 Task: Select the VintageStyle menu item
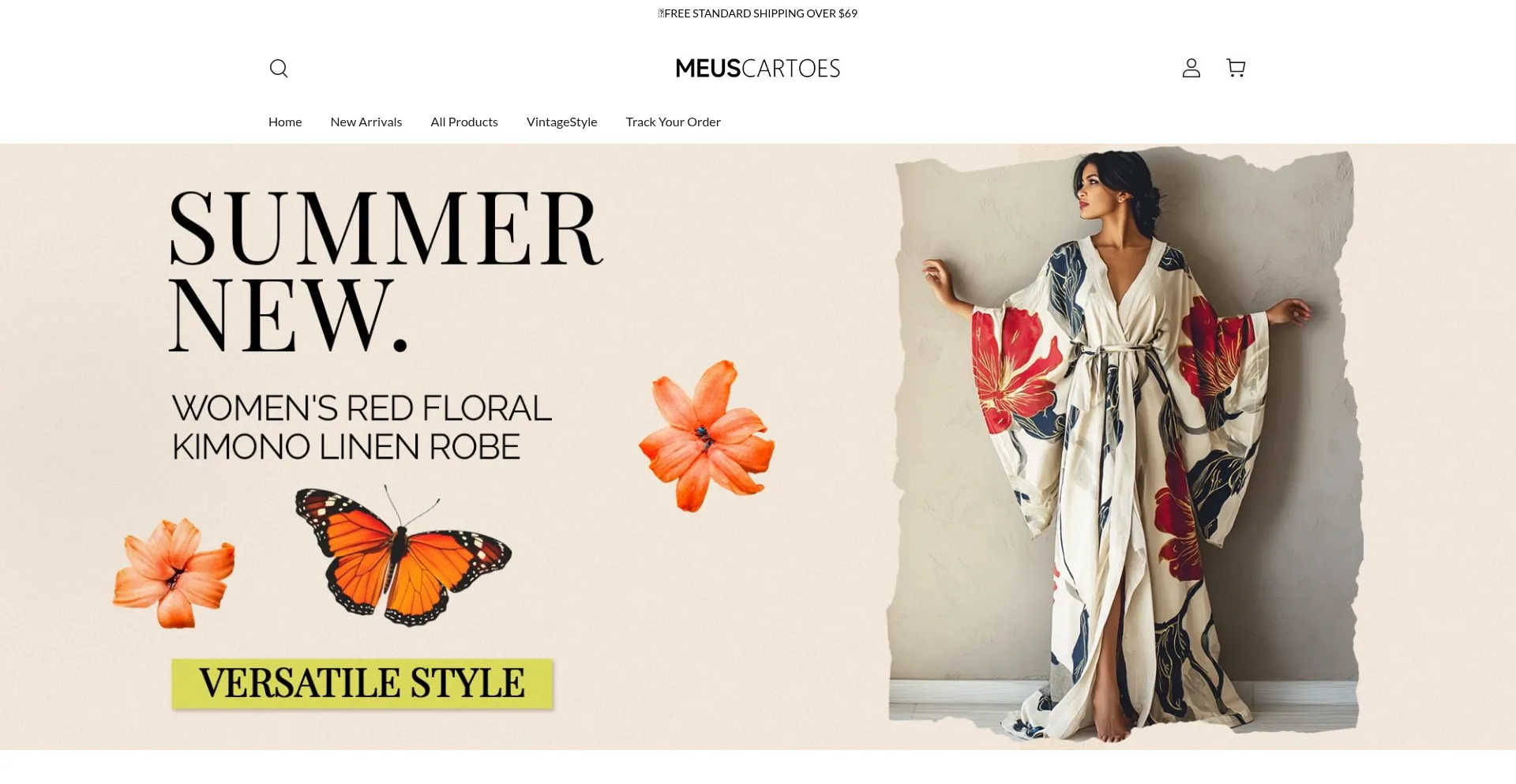click(561, 122)
